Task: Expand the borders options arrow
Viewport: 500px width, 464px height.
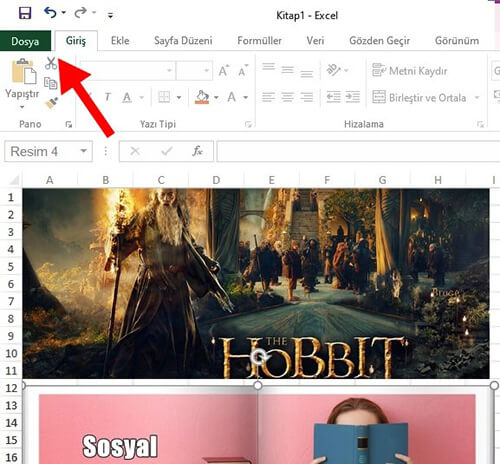Action: coord(179,97)
